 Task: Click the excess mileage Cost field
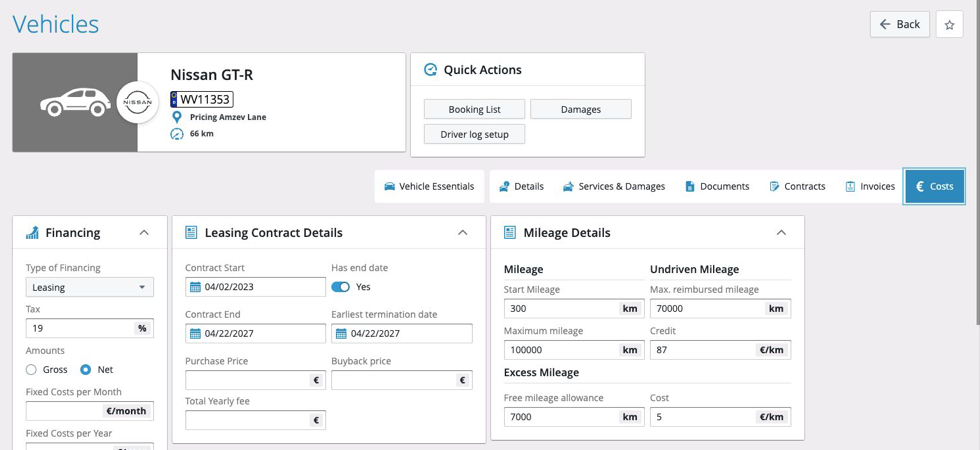(x=721, y=416)
